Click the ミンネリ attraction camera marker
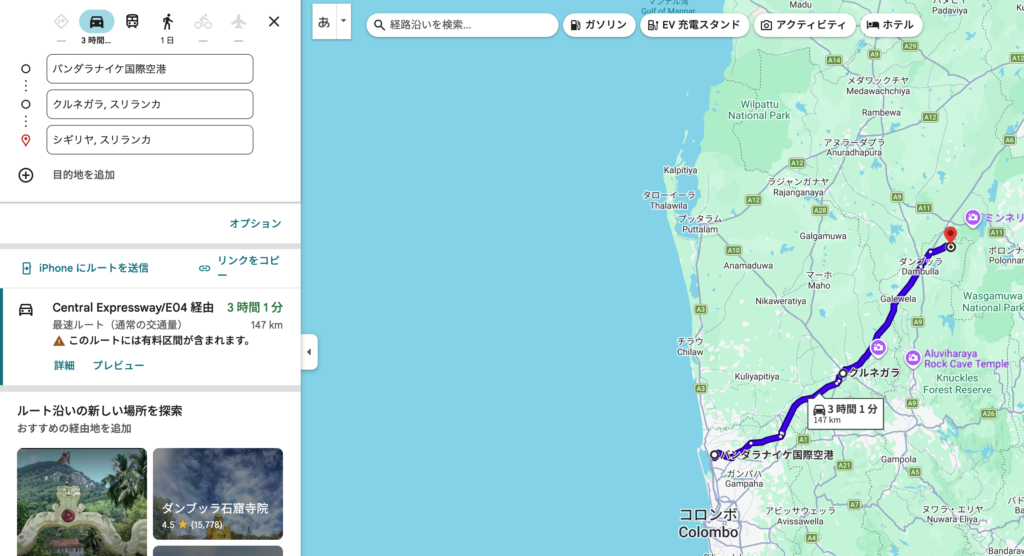1024x556 pixels. tap(972, 218)
